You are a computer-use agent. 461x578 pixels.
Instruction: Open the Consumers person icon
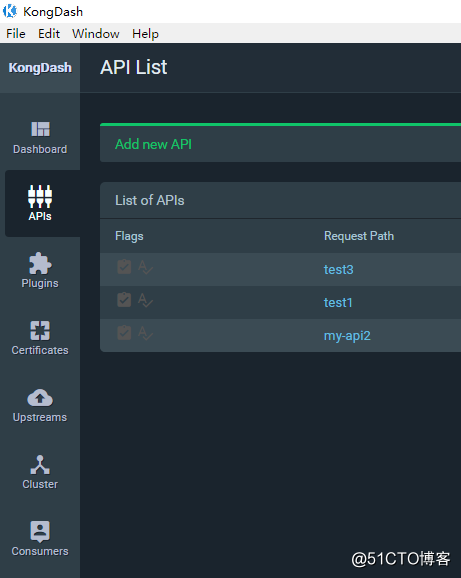click(40, 532)
